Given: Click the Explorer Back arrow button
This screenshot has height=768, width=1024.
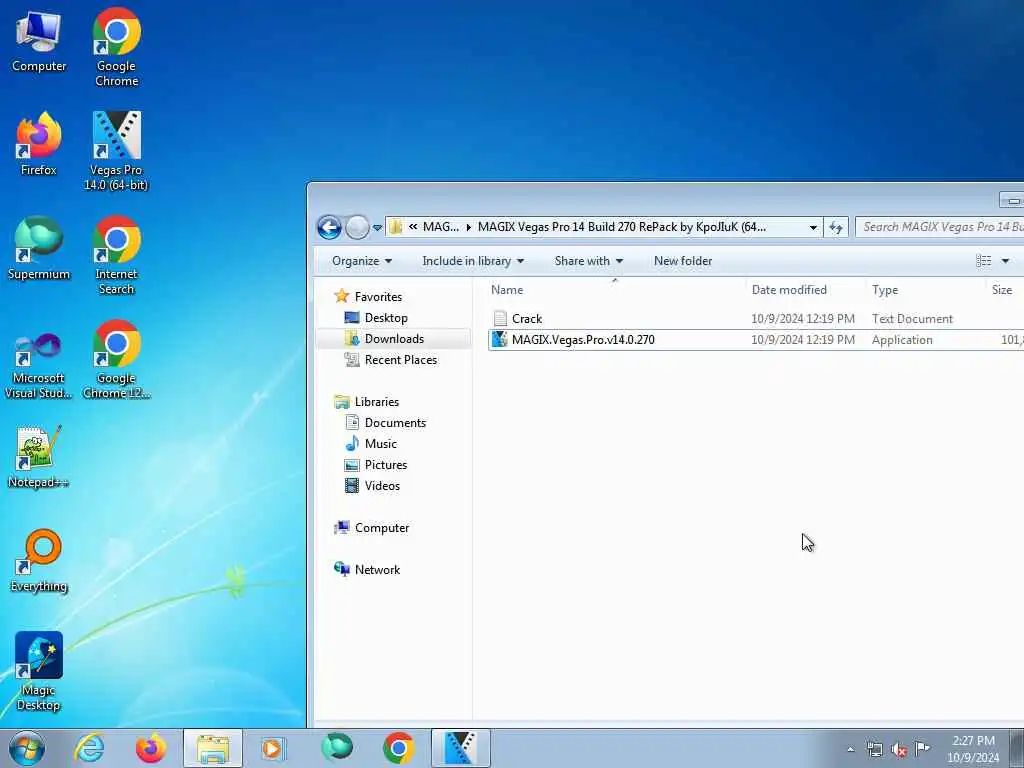Looking at the screenshot, I should pos(329,227).
